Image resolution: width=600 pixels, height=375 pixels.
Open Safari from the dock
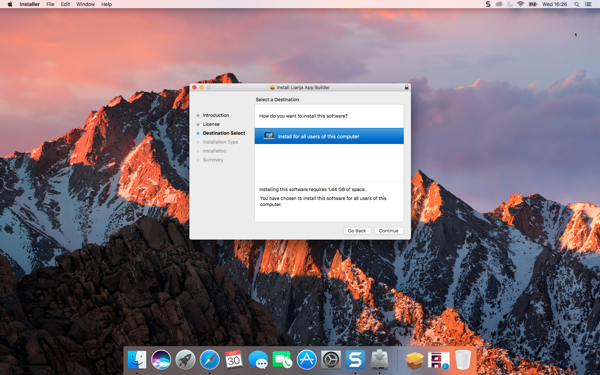click(210, 360)
